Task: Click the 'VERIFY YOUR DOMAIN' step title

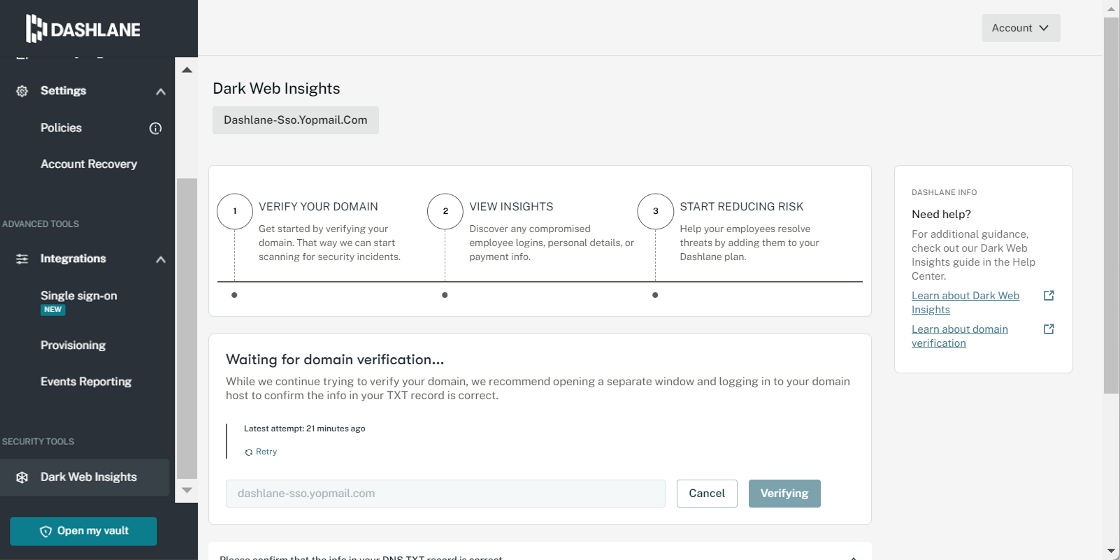Action: 319,207
